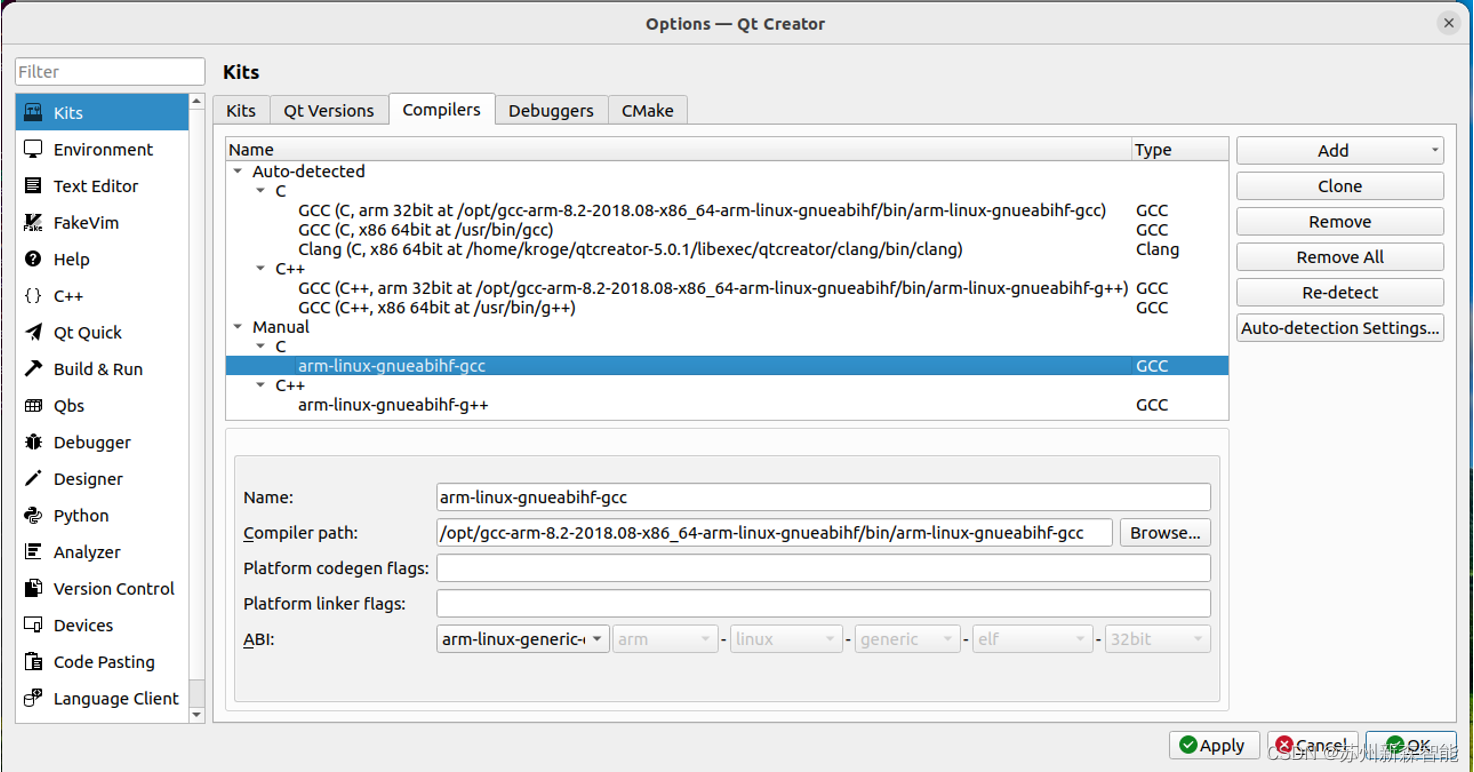Select the Environment section icon
This screenshot has width=1474, height=772.
click(x=33, y=149)
